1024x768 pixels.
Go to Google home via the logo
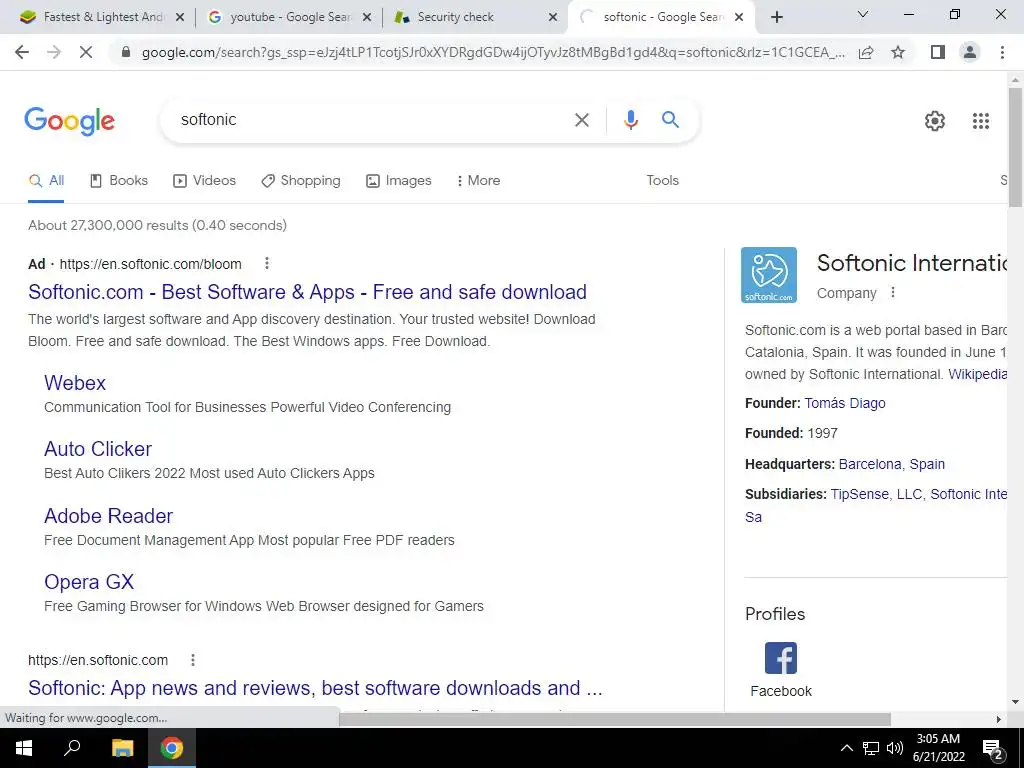click(x=69, y=121)
